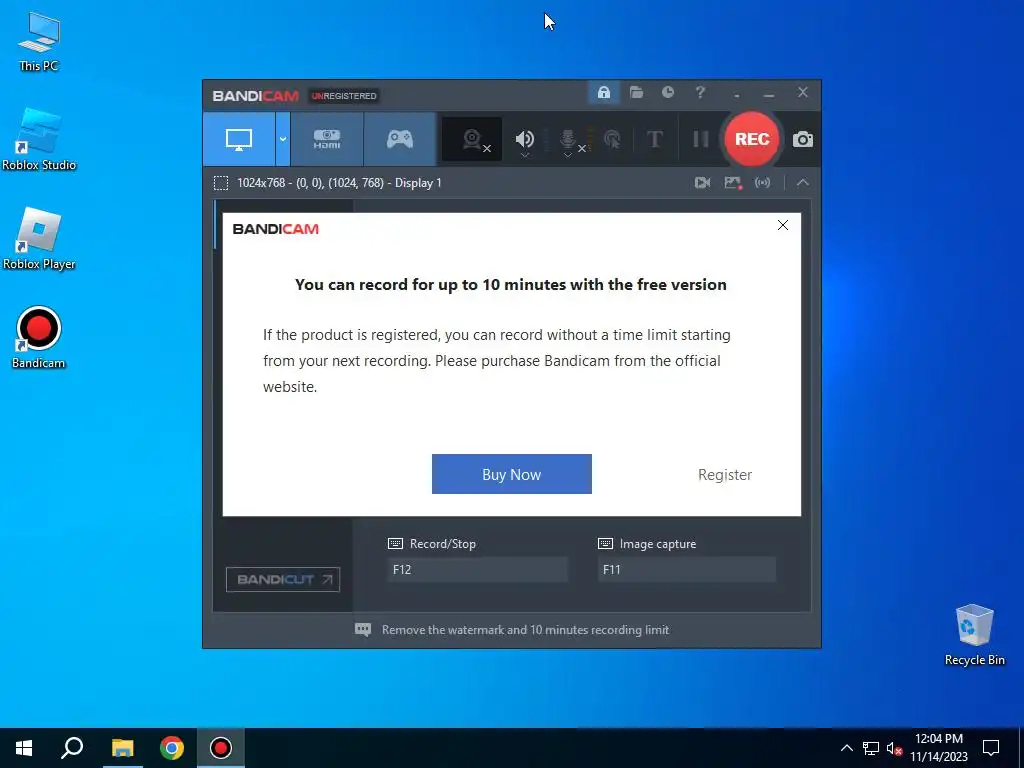The image size is (1024, 768).
Task: Open video settings camcorder icon
Action: (x=703, y=183)
